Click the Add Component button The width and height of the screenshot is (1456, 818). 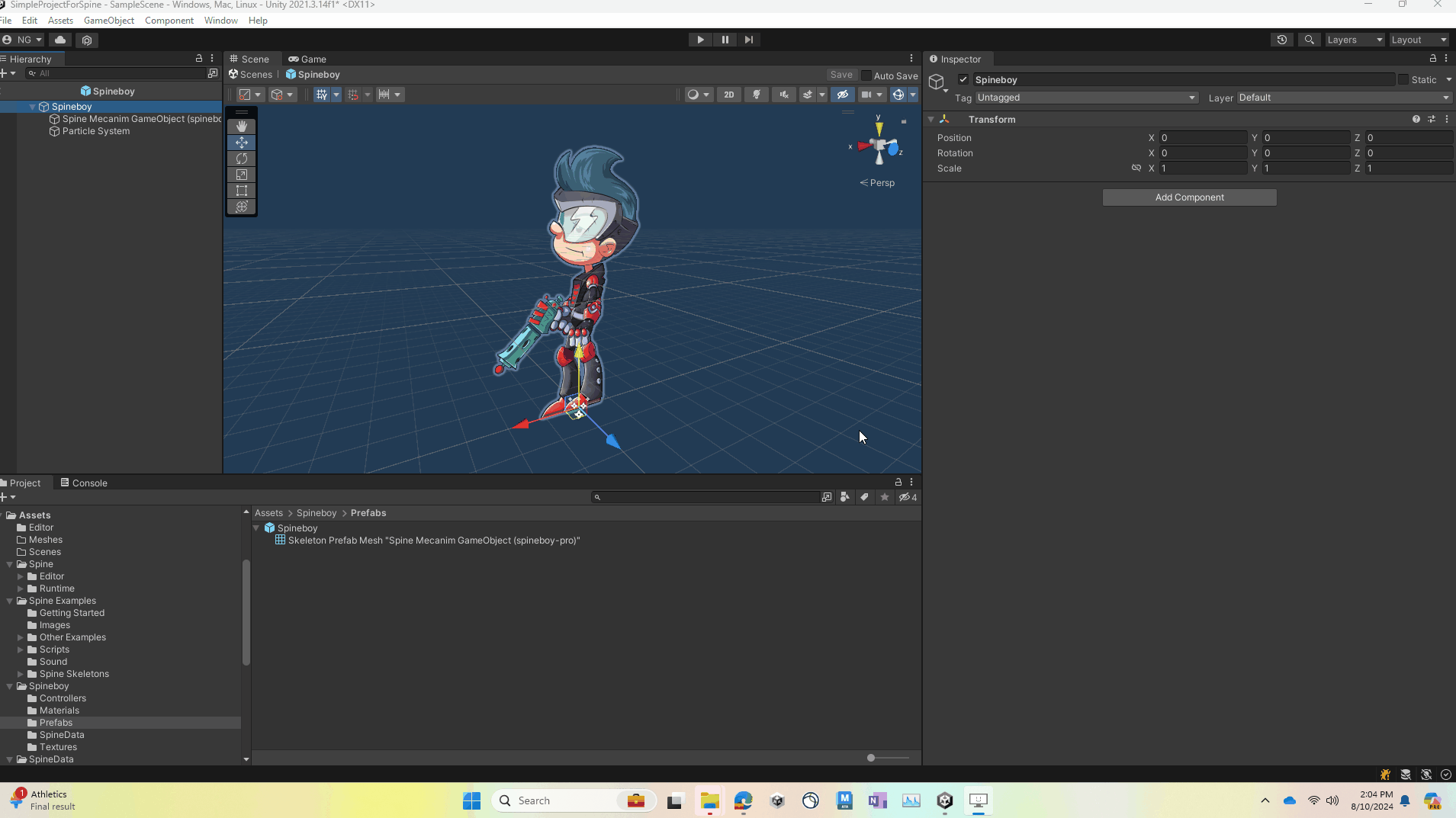[x=1189, y=197]
